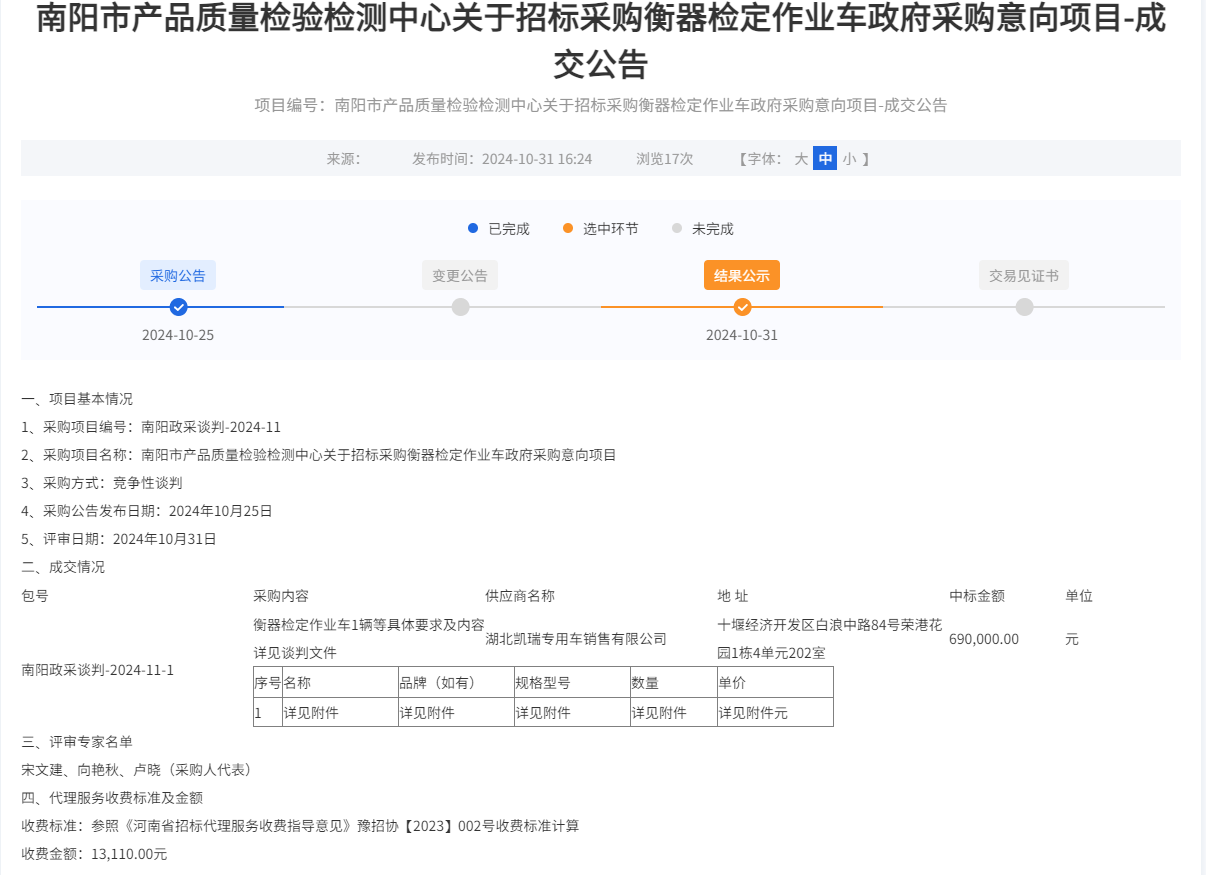Viewport: 1206px width, 875px height.
Task: Click the date 2024-10-31 below the timeline
Action: pyautogui.click(x=742, y=335)
